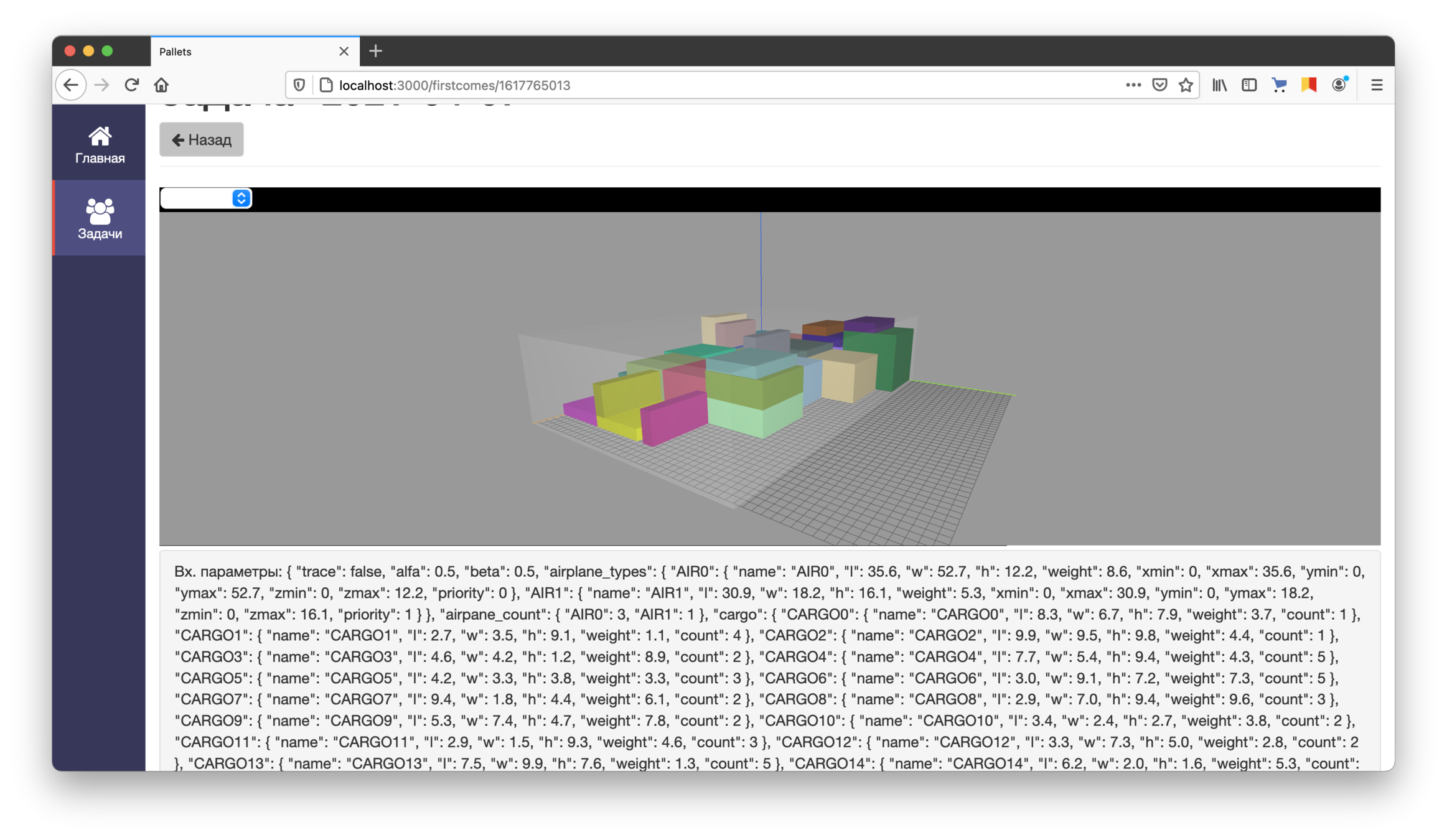Viewport: 1447px width, 840px height.
Task: Open the Firefox account profile icon
Action: [1339, 85]
